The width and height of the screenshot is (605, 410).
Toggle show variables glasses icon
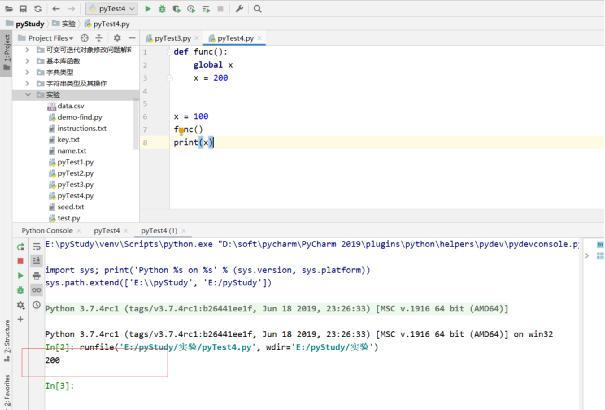(37, 290)
